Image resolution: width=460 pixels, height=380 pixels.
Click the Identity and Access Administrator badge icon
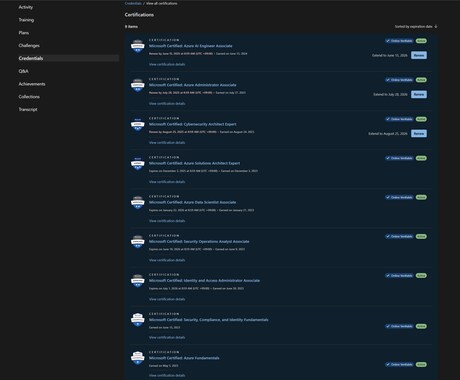pyautogui.click(x=138, y=281)
